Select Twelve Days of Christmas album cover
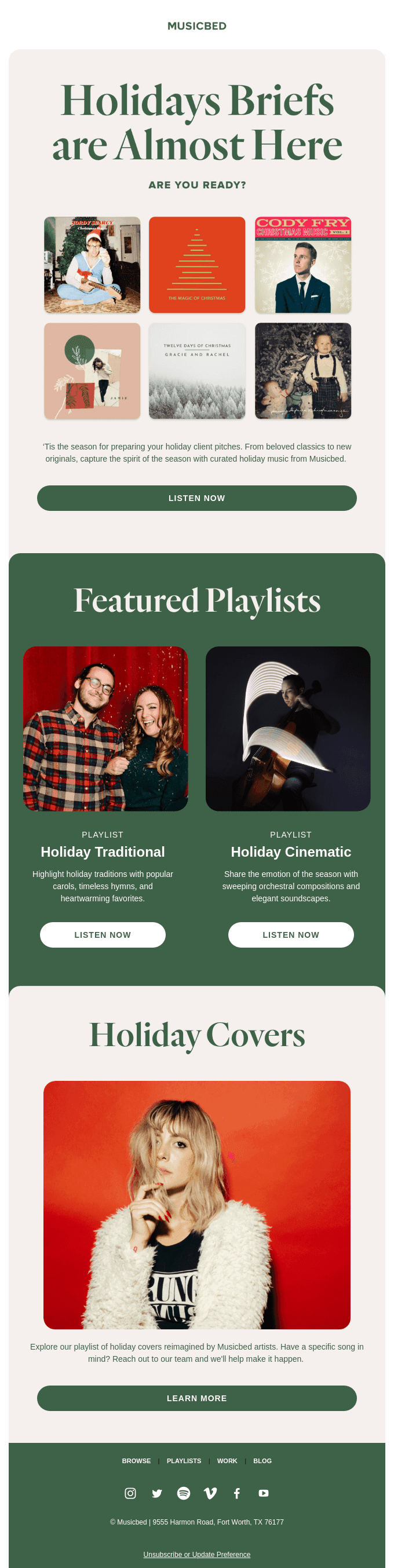Viewport: 394px width, 1568px height. pyautogui.click(x=198, y=371)
